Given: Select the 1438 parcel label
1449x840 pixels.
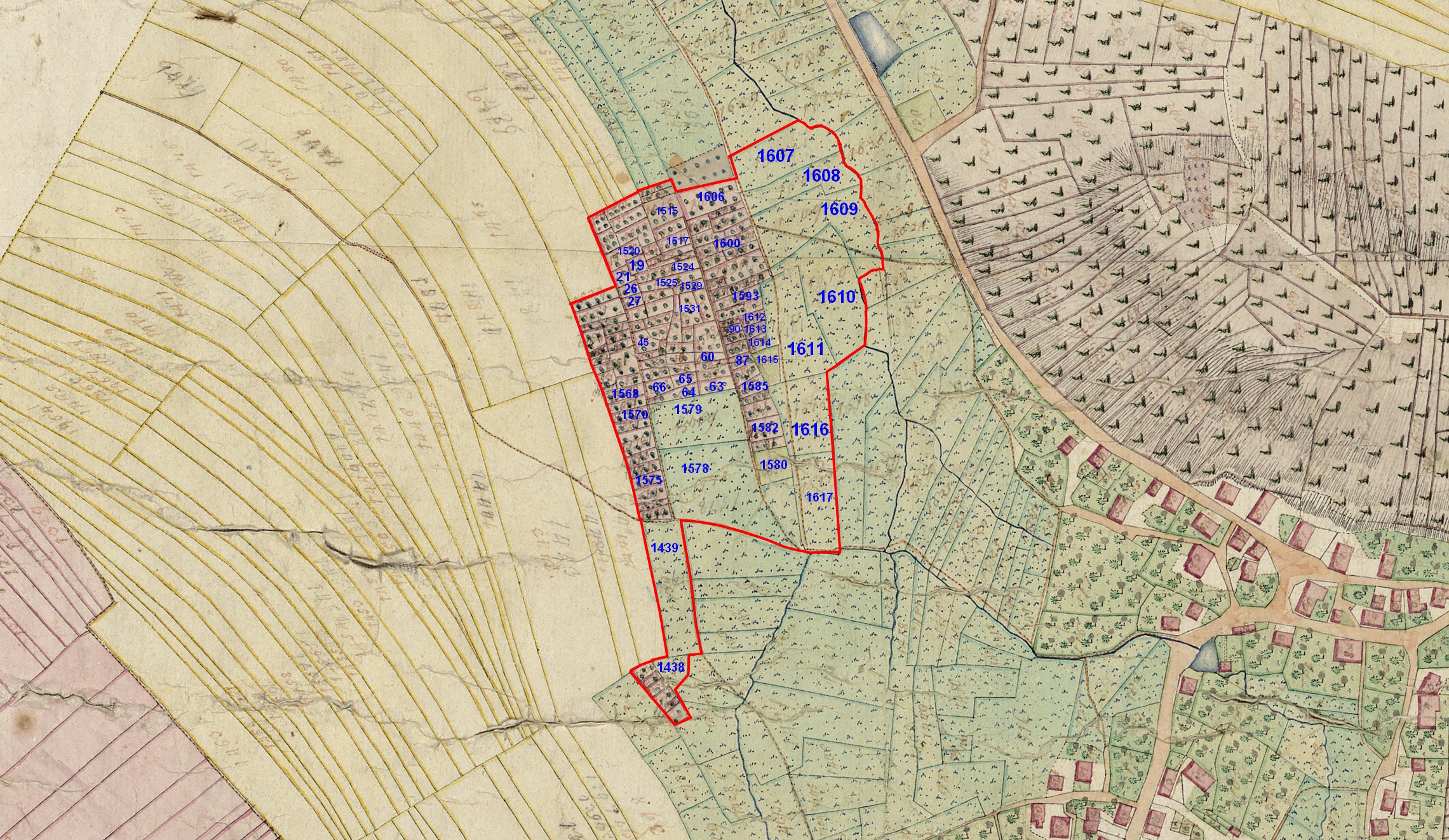Looking at the screenshot, I should click(671, 667).
